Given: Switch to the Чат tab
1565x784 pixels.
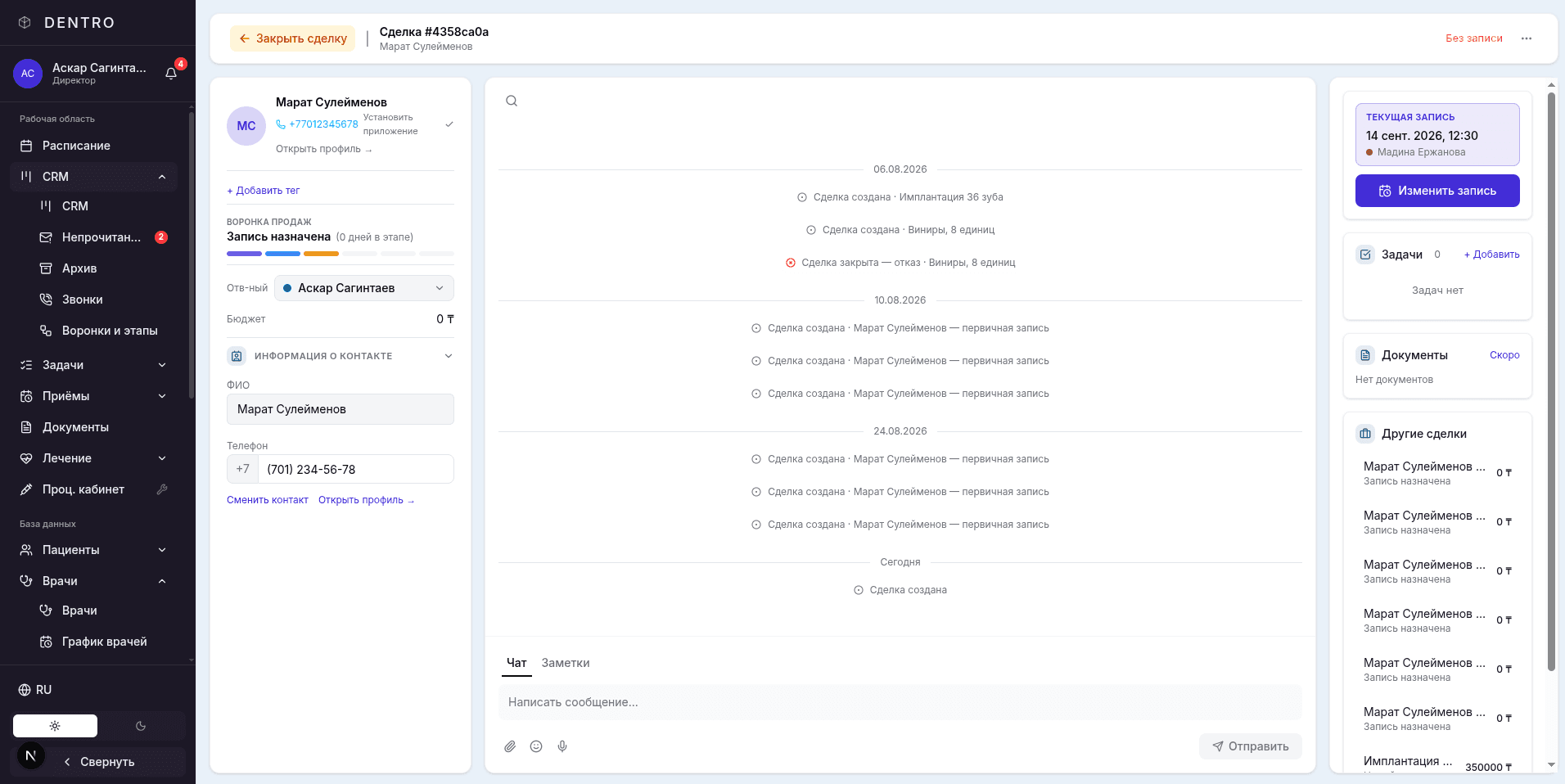Looking at the screenshot, I should 516,663.
